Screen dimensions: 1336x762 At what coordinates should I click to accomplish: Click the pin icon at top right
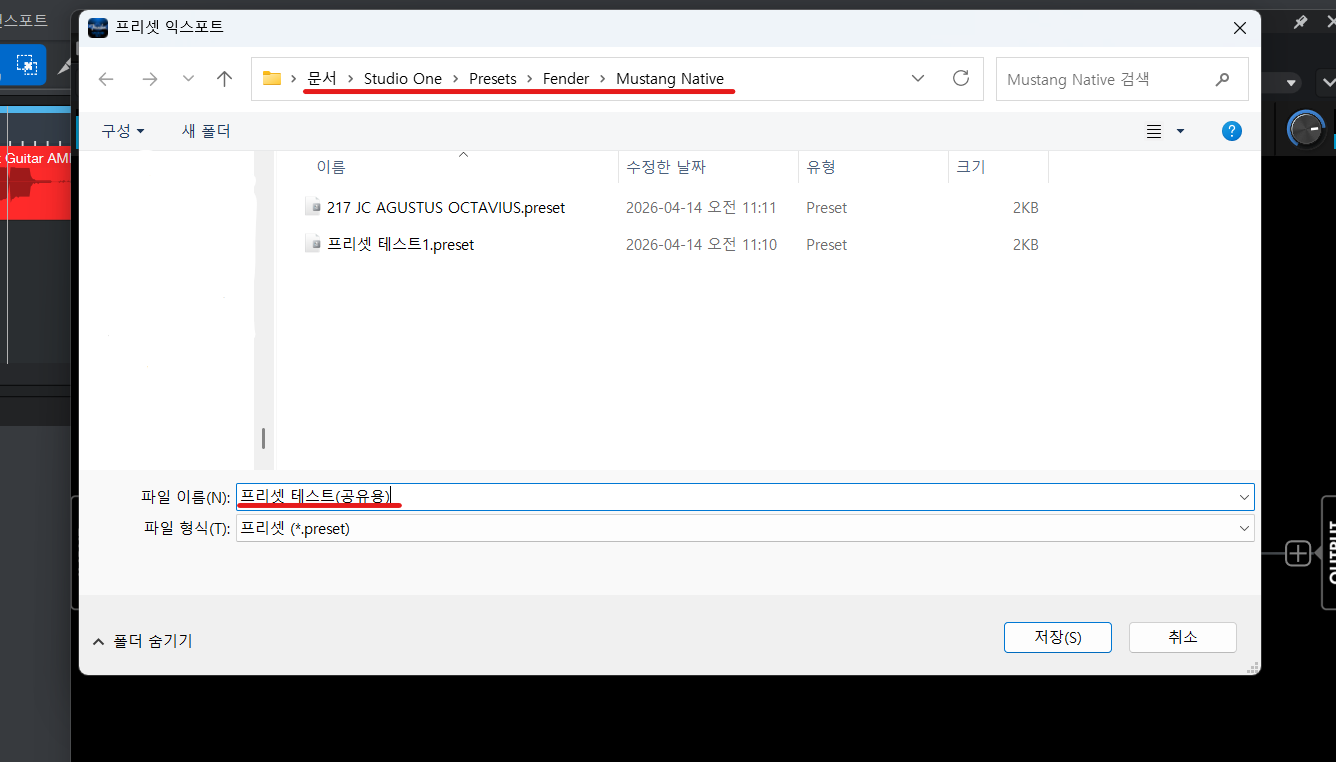coord(1300,22)
